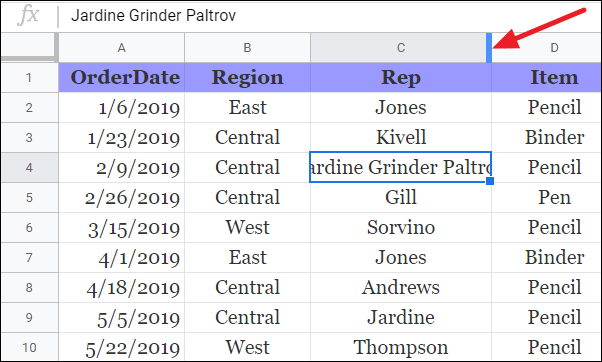Select row 10 header
Image resolution: width=602 pixels, height=362 pixels.
30,347
